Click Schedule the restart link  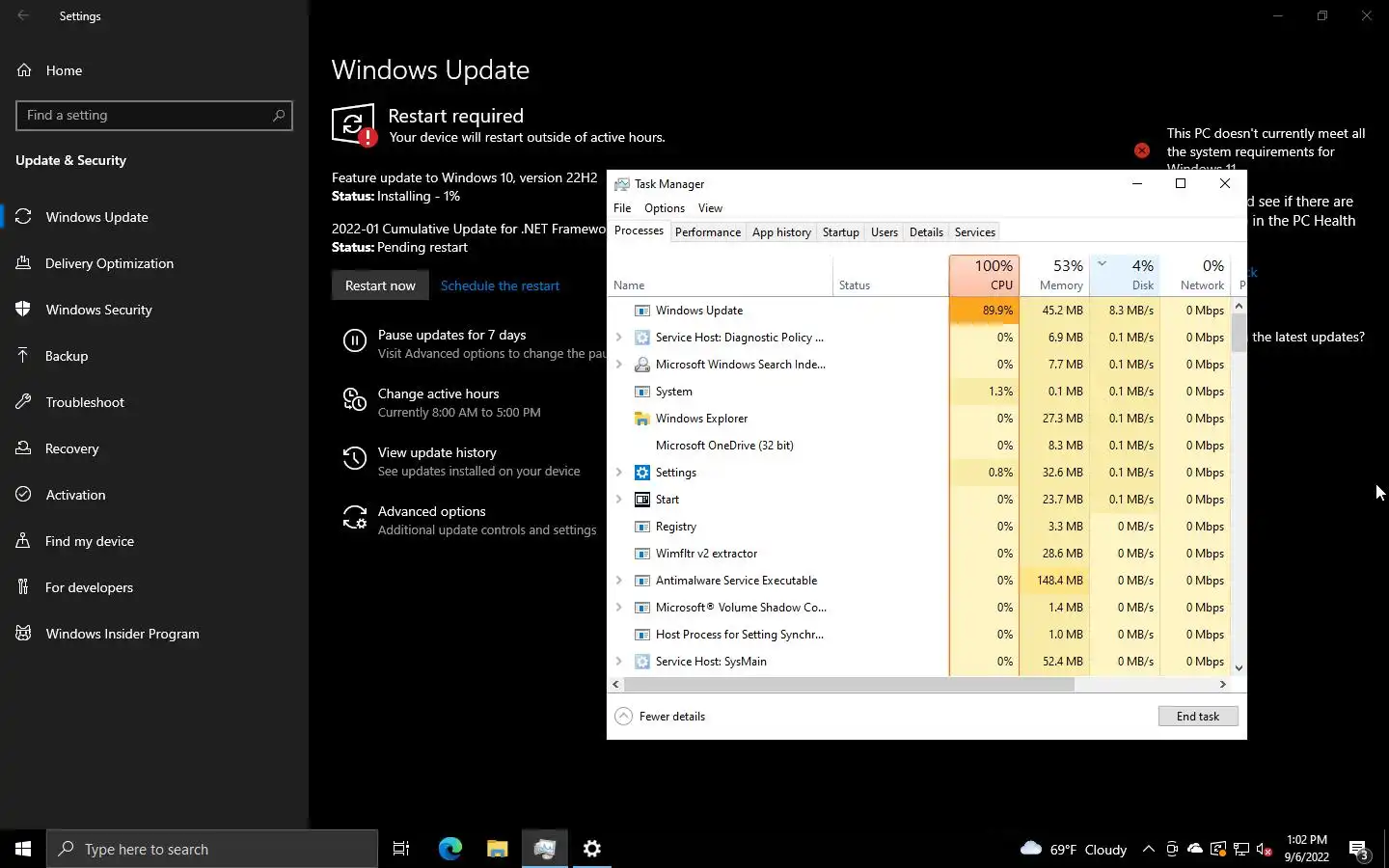pos(500,285)
